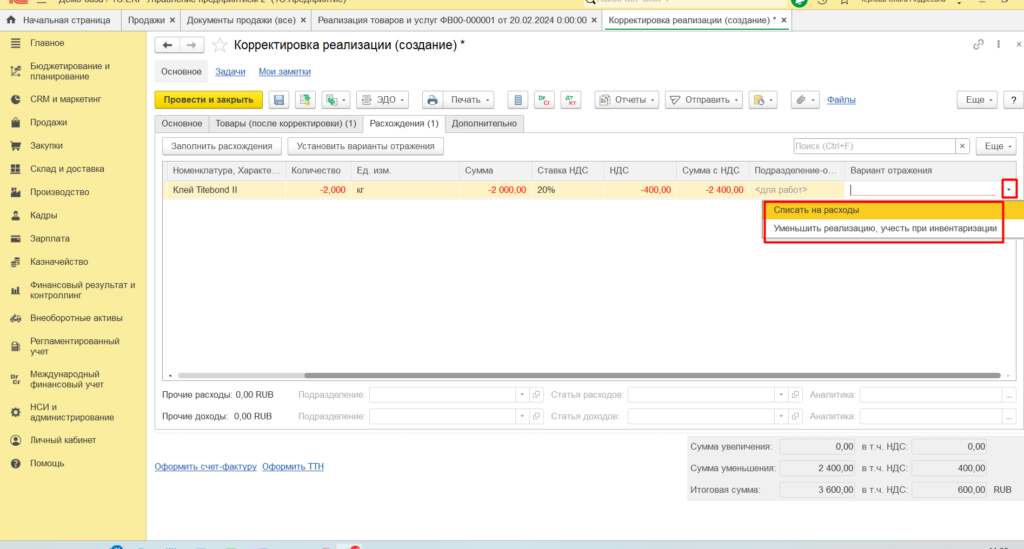This screenshot has height=549, width=1024.
Task: Open the toolbar Еще menu
Action: pos(977,100)
